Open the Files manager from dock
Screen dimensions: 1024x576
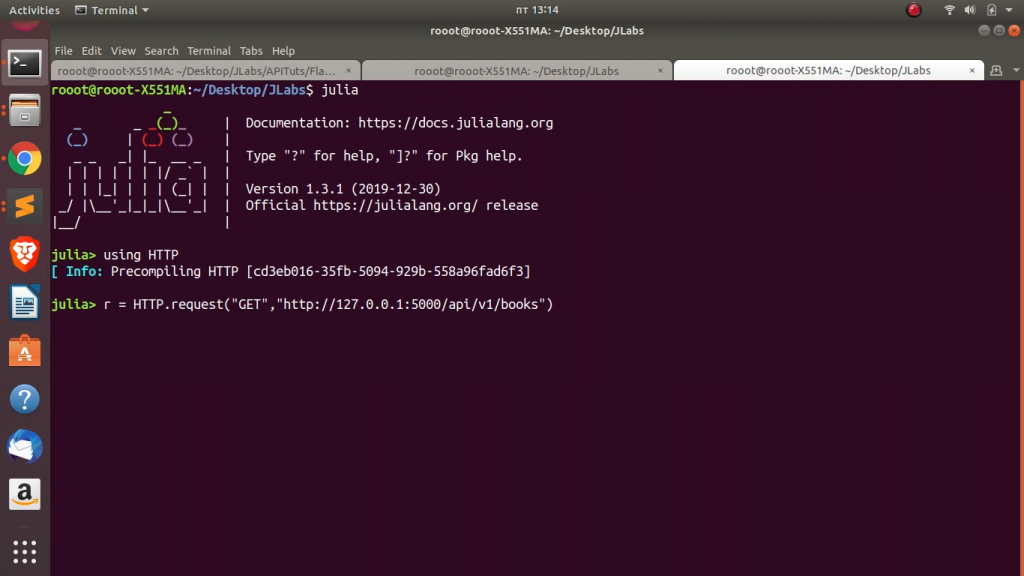[x=25, y=110]
